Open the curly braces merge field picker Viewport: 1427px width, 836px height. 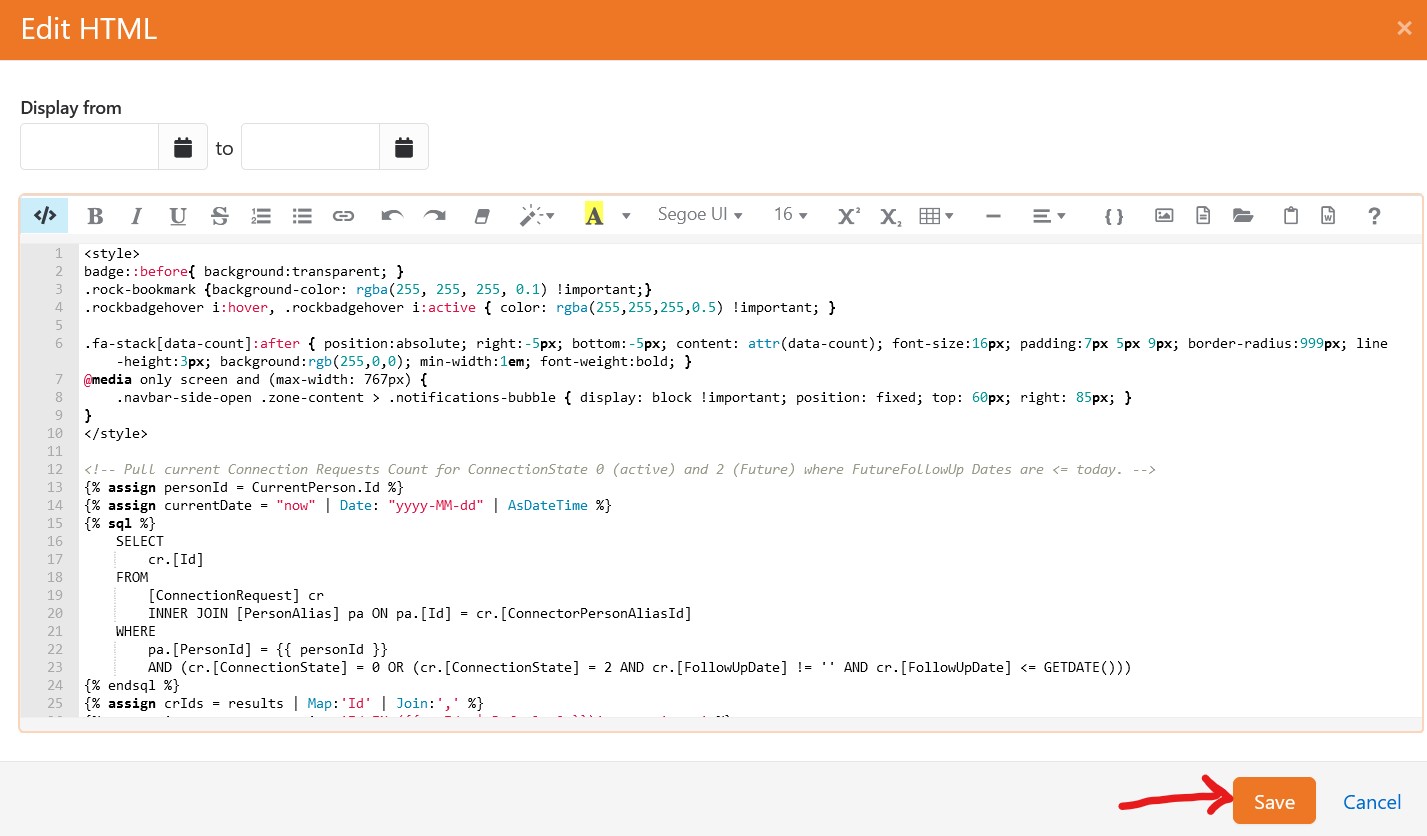[1114, 215]
